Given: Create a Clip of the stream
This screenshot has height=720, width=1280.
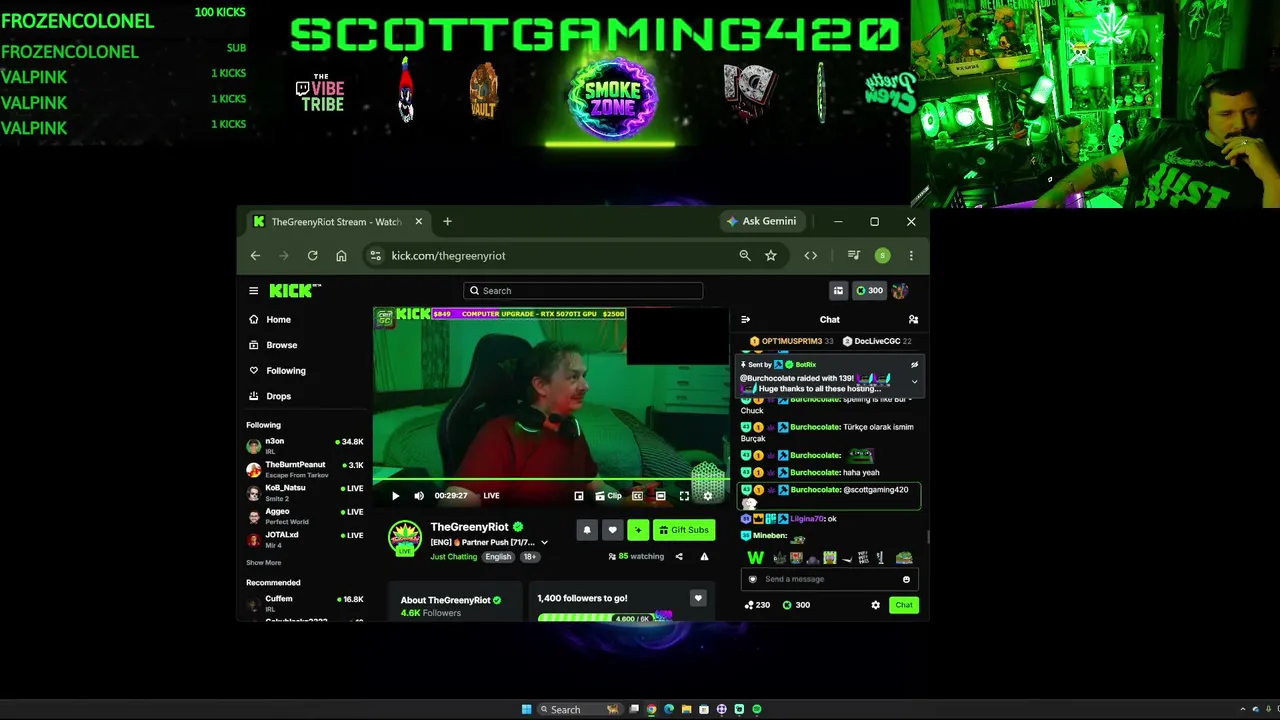Looking at the screenshot, I should click(608, 496).
